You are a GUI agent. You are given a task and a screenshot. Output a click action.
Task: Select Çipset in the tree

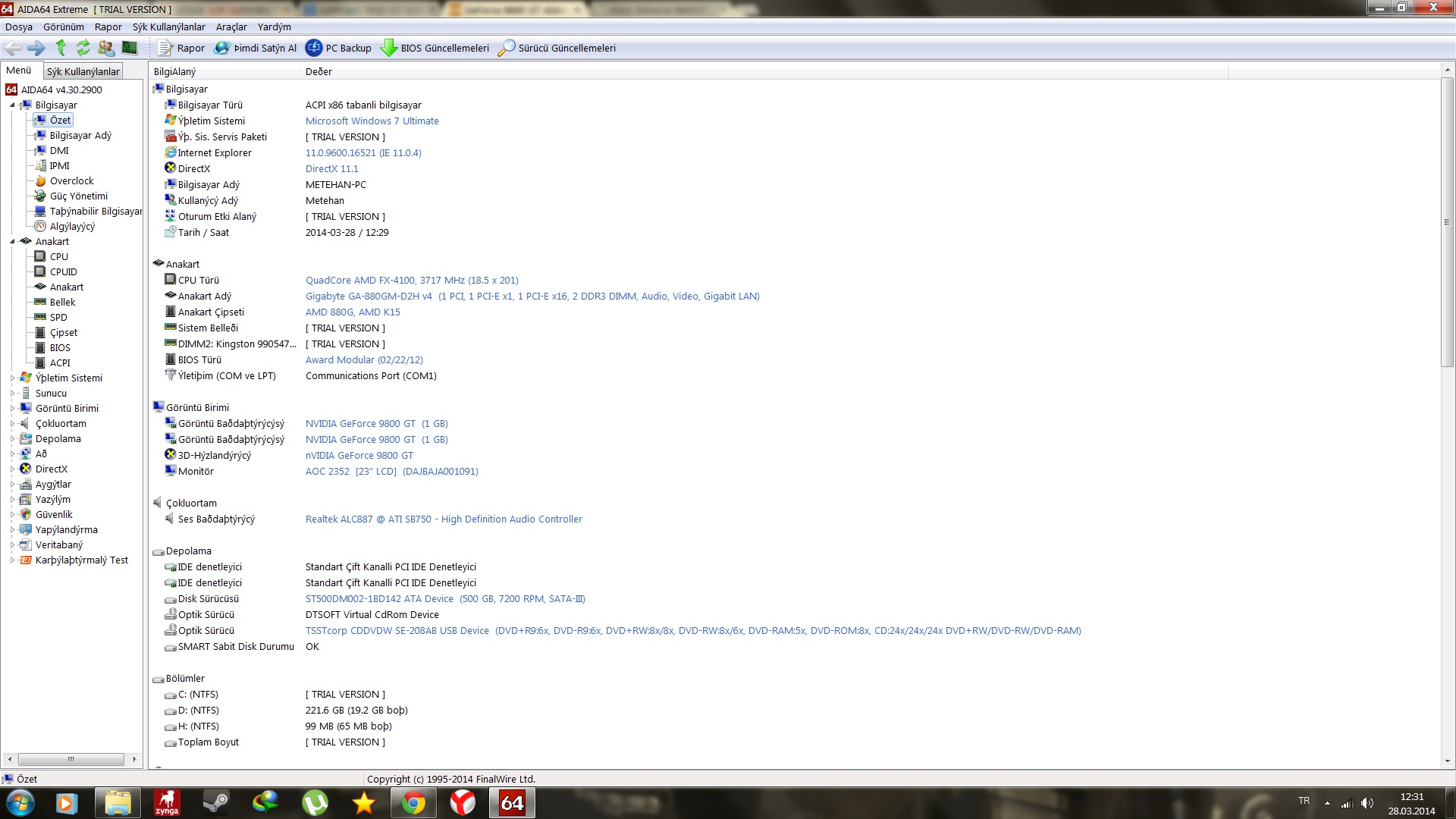[64, 332]
